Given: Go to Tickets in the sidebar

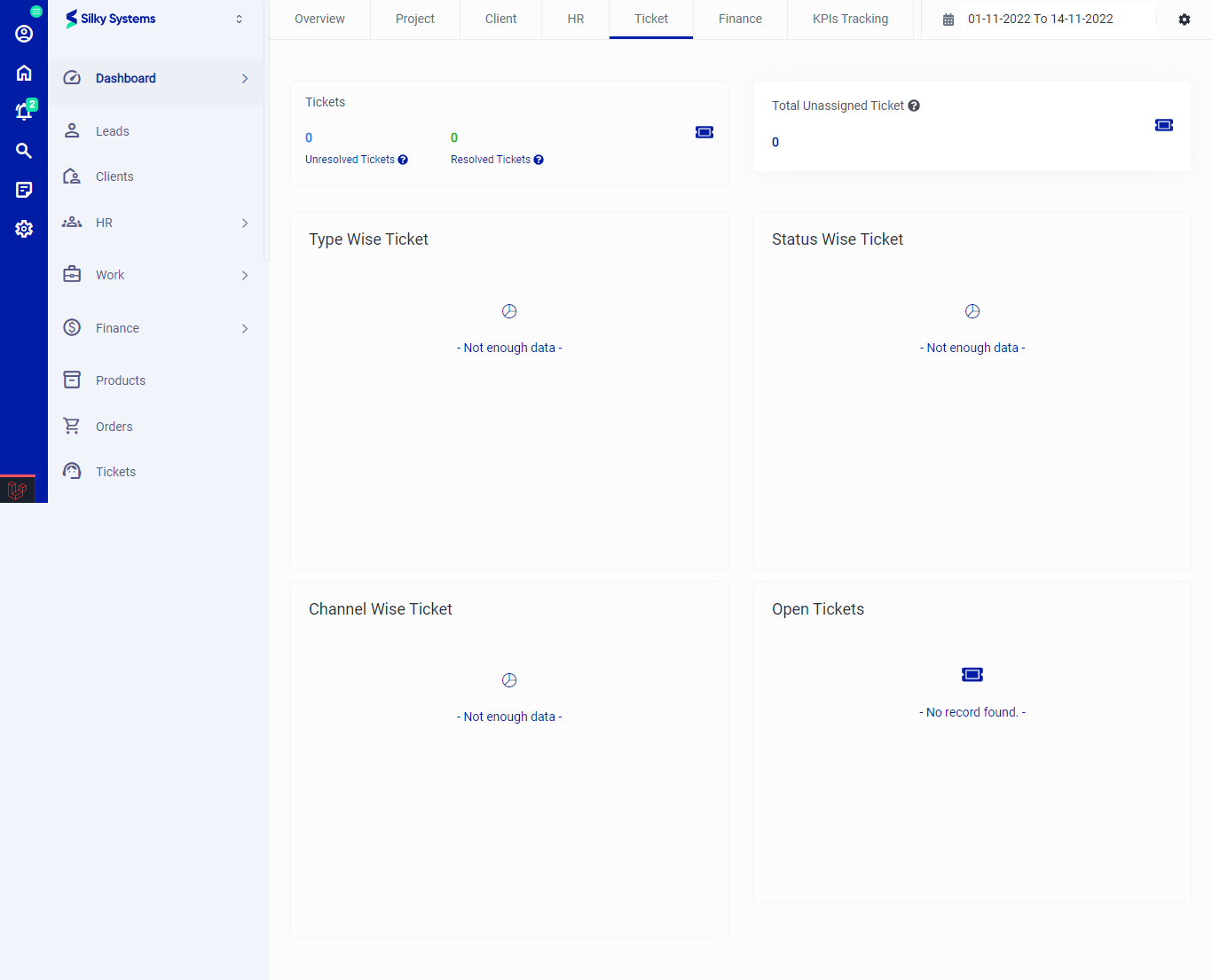Looking at the screenshot, I should coord(115,472).
